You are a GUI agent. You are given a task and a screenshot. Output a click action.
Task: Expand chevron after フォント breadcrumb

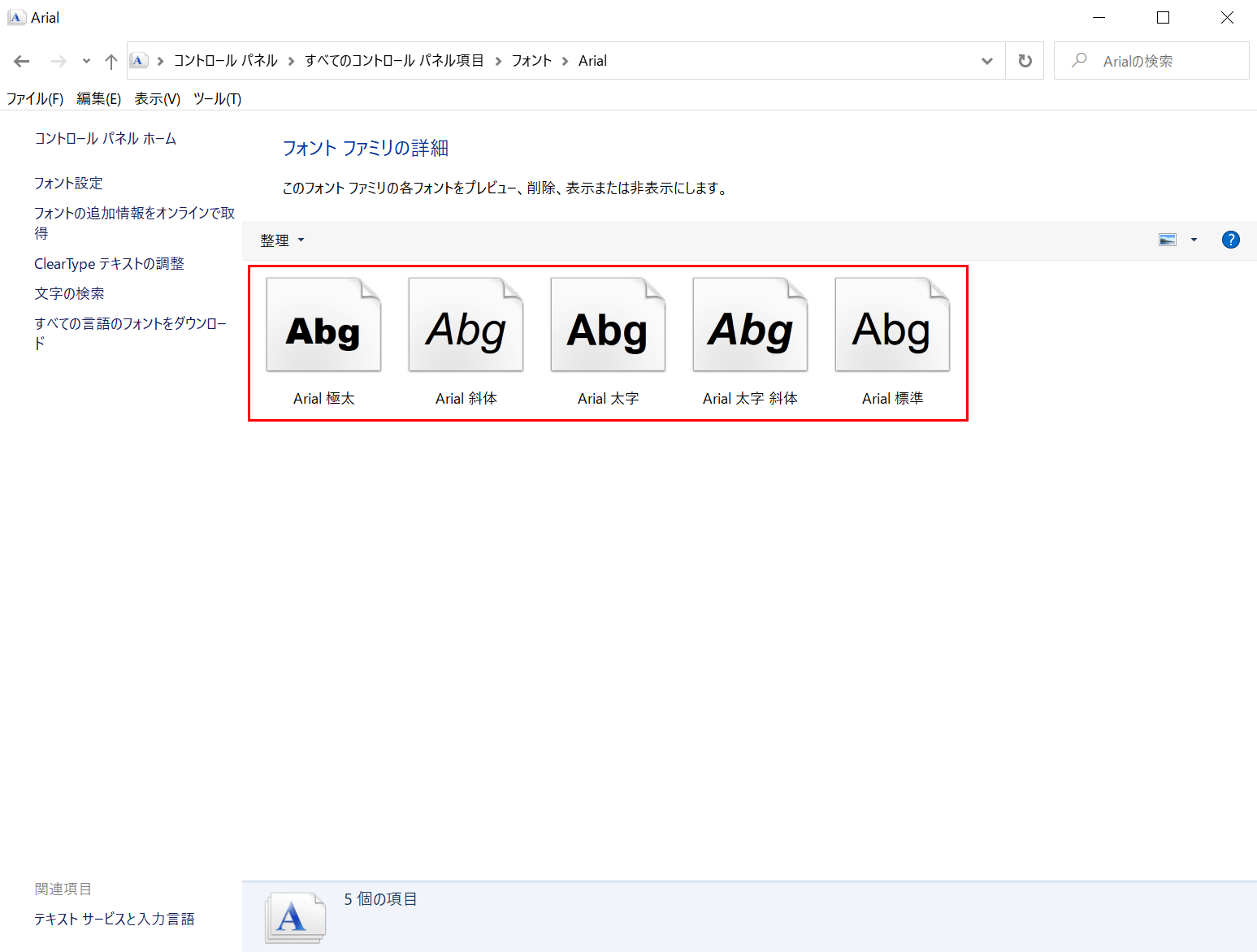[565, 61]
